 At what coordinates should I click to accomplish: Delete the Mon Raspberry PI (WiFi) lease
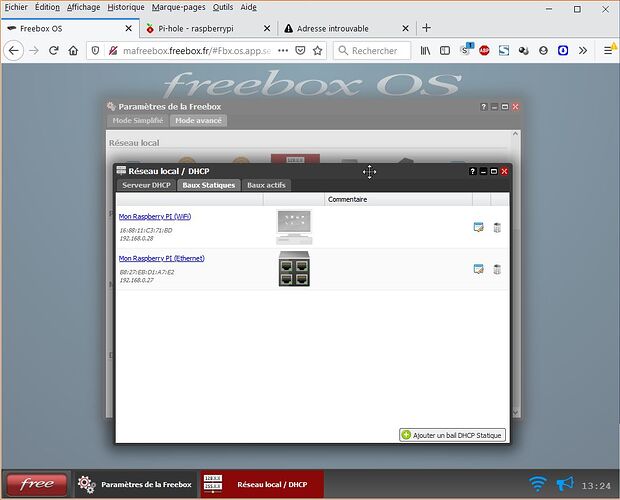click(x=497, y=227)
